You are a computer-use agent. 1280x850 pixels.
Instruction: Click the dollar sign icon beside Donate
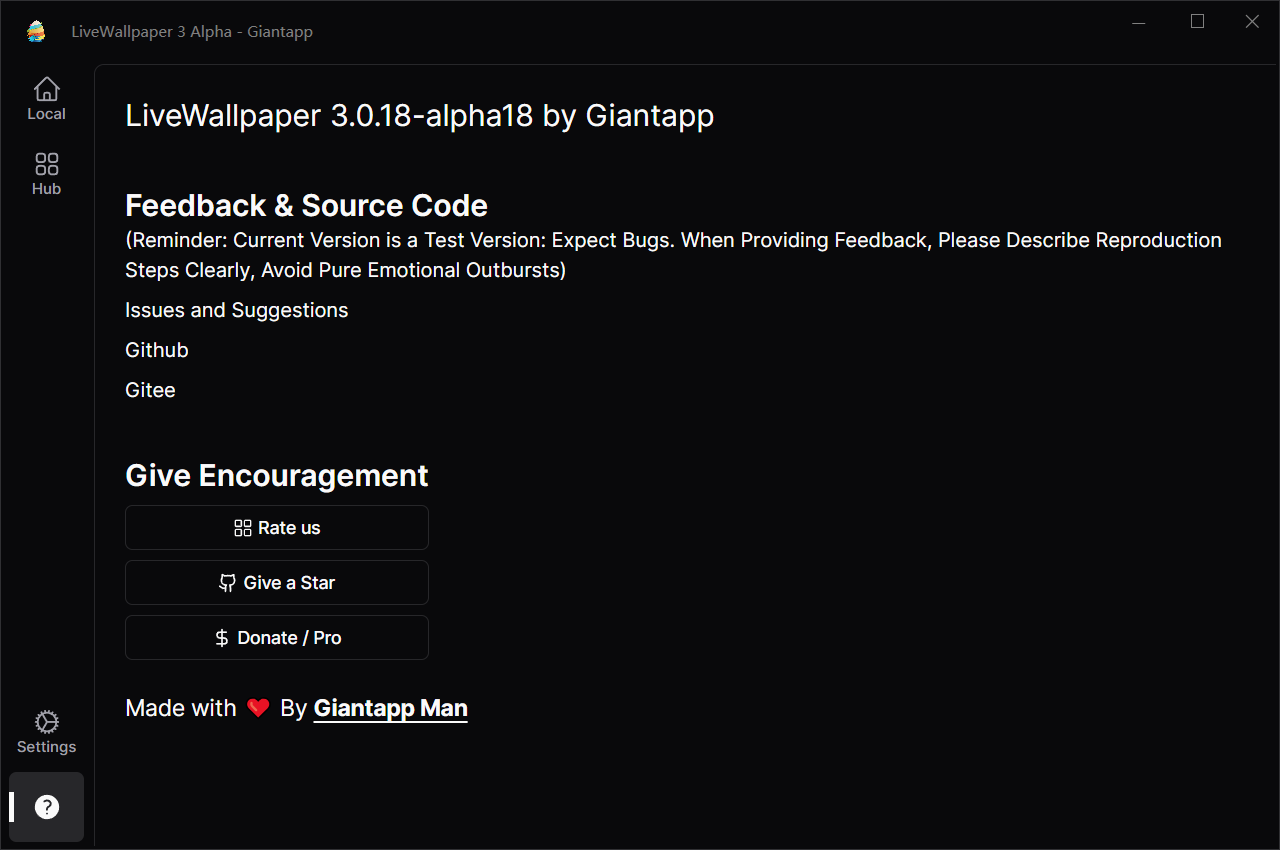click(222, 638)
